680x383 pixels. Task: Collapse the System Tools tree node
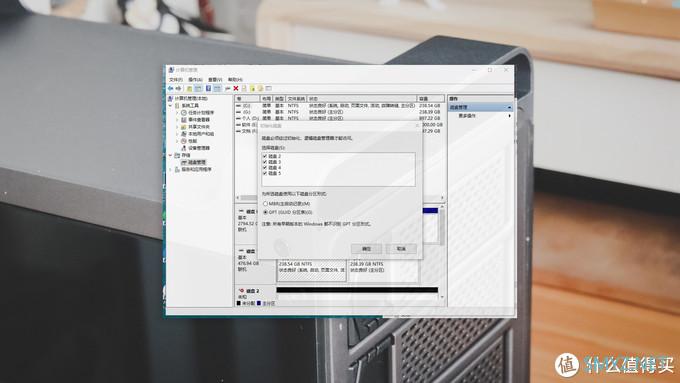(x=170, y=106)
